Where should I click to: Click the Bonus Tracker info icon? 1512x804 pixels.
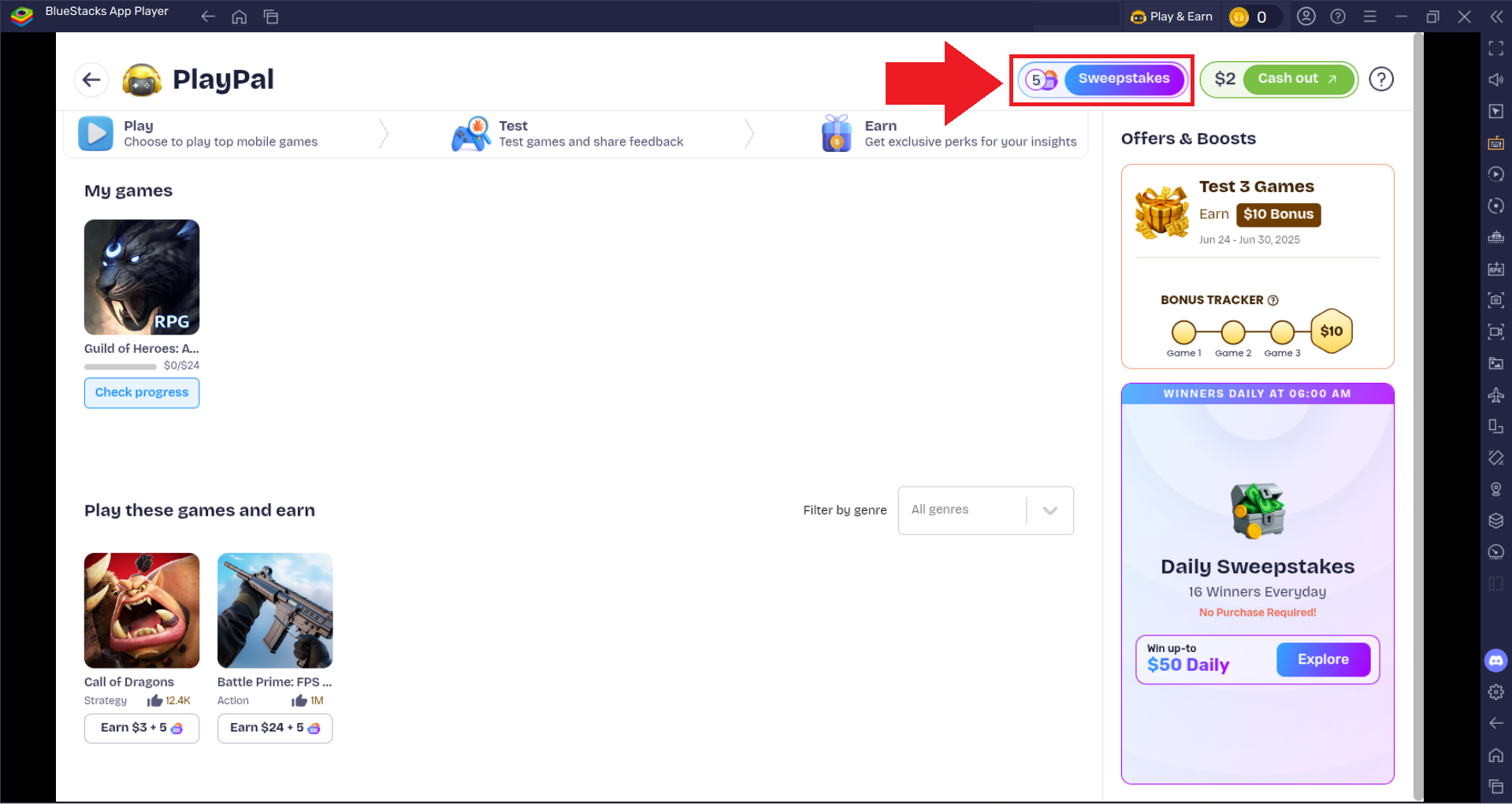1272,300
